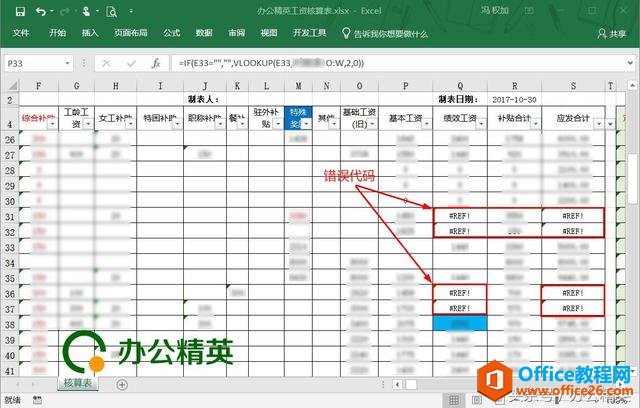
Task: Click #REF! cell in S37
Action: pos(573,308)
